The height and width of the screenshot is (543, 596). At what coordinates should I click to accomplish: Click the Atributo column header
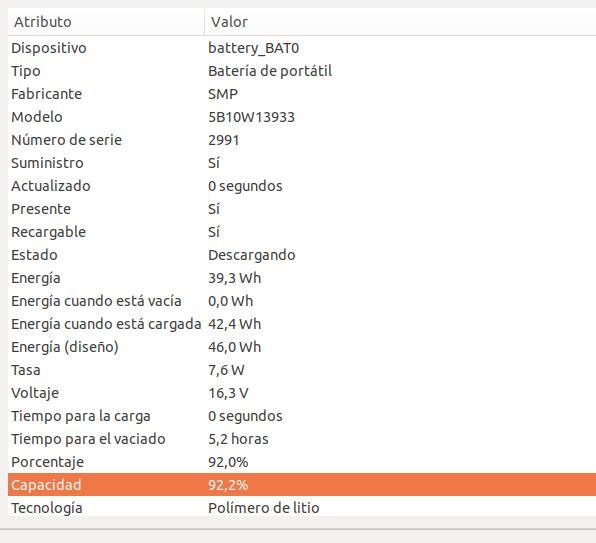[x=106, y=22]
